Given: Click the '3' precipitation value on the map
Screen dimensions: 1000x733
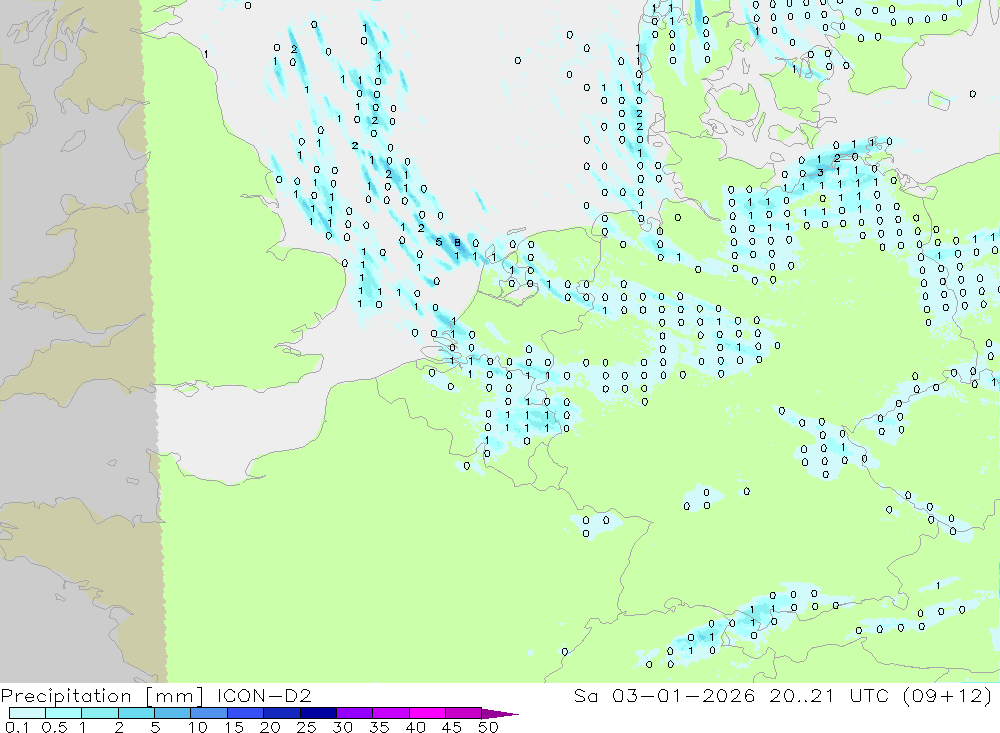Looking at the screenshot, I should (x=821, y=172).
